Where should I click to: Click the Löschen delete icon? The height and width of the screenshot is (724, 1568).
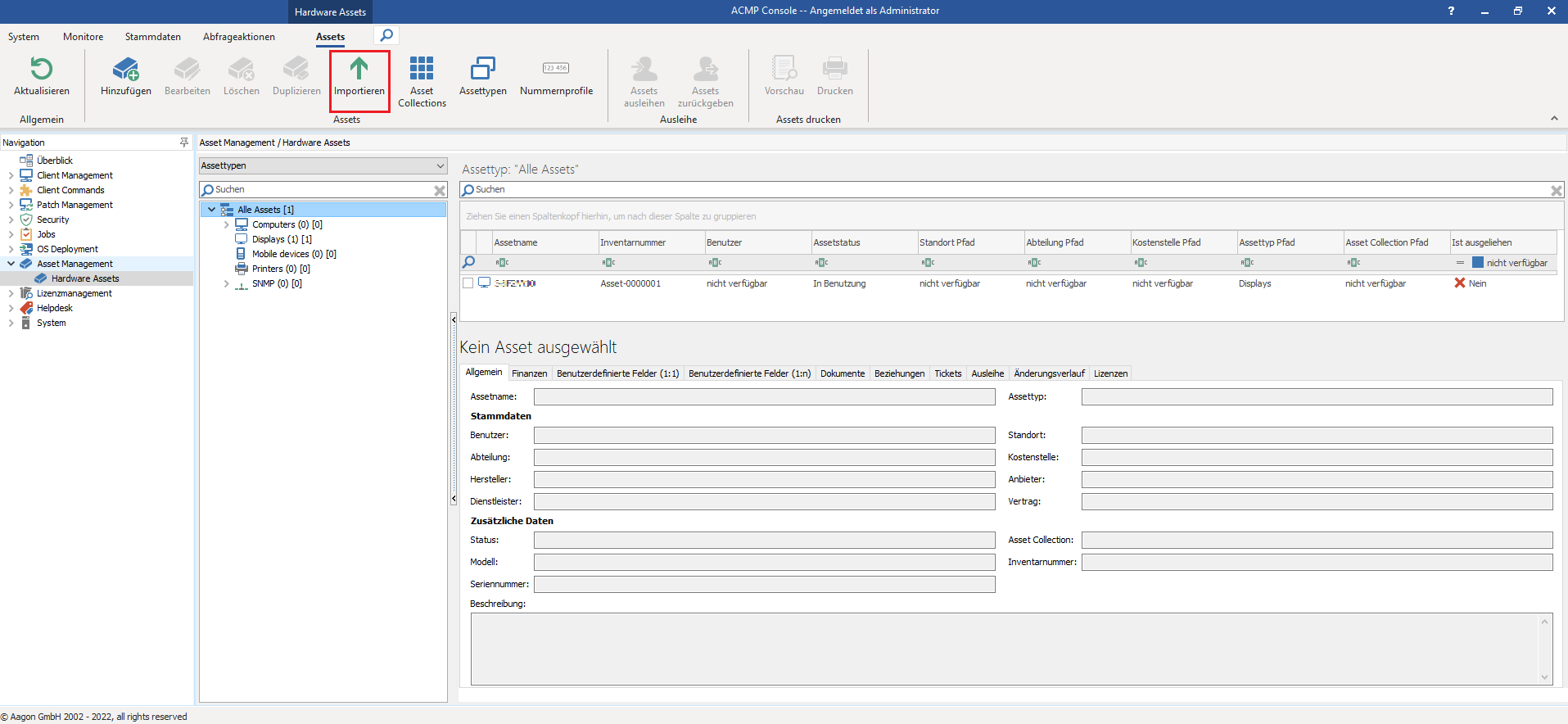click(x=242, y=69)
